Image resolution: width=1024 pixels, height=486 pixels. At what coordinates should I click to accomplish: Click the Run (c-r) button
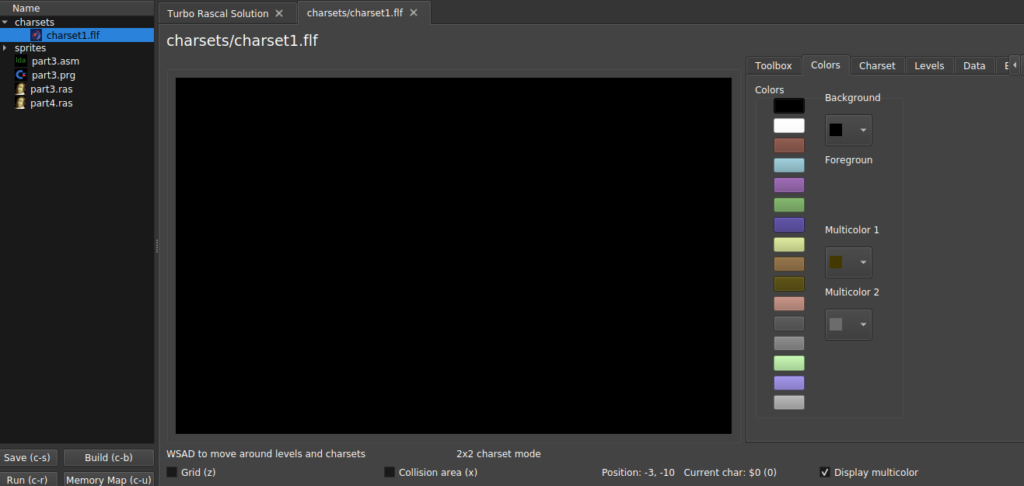[27, 480]
